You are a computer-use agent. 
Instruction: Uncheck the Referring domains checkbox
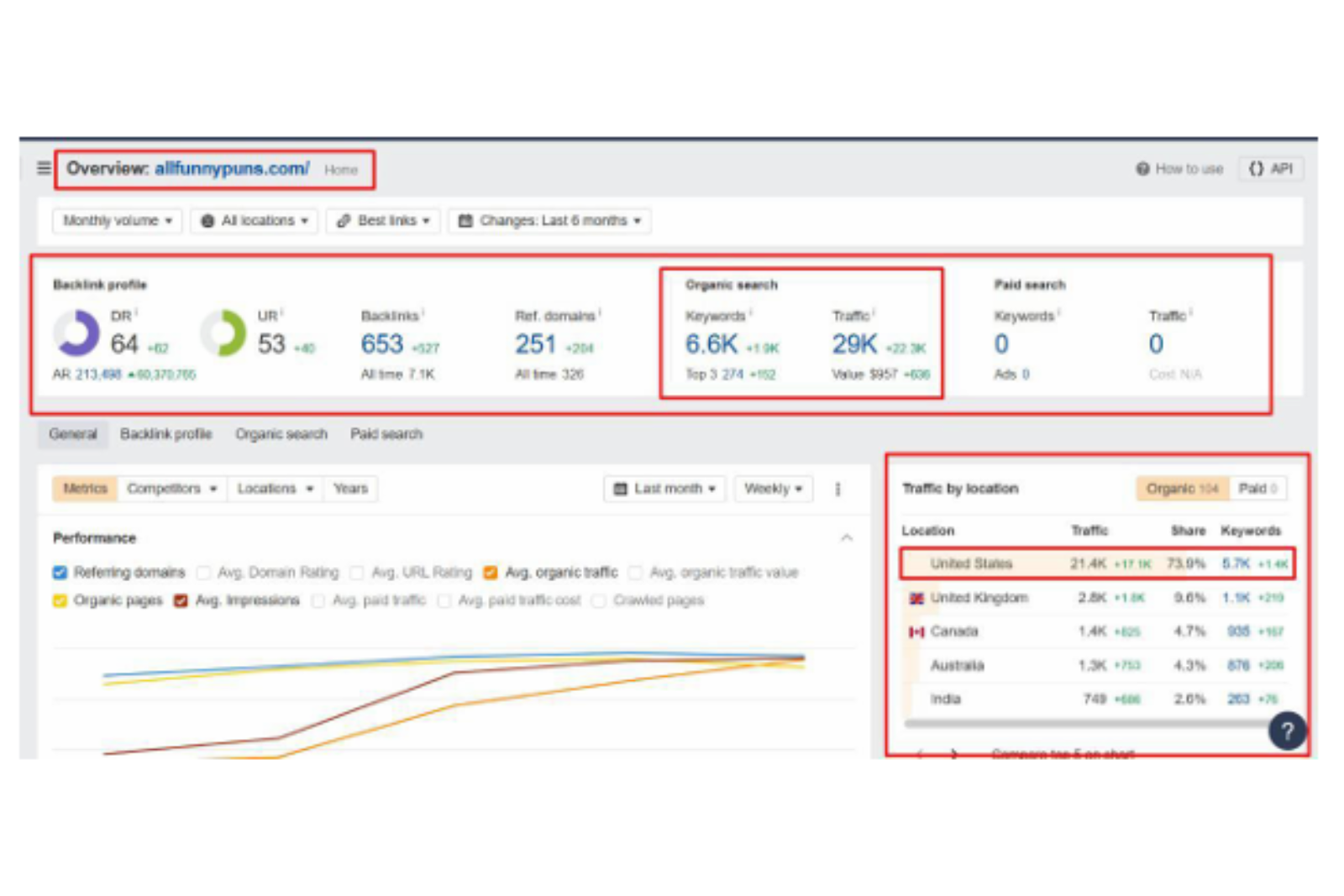click(x=60, y=573)
